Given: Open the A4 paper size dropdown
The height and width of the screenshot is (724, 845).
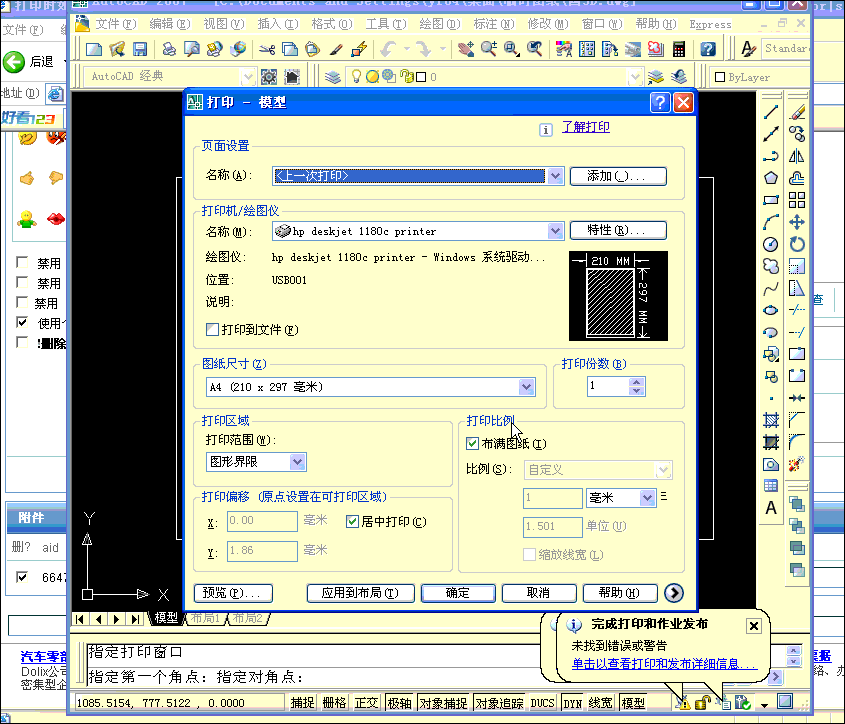Looking at the screenshot, I should click(x=527, y=386).
